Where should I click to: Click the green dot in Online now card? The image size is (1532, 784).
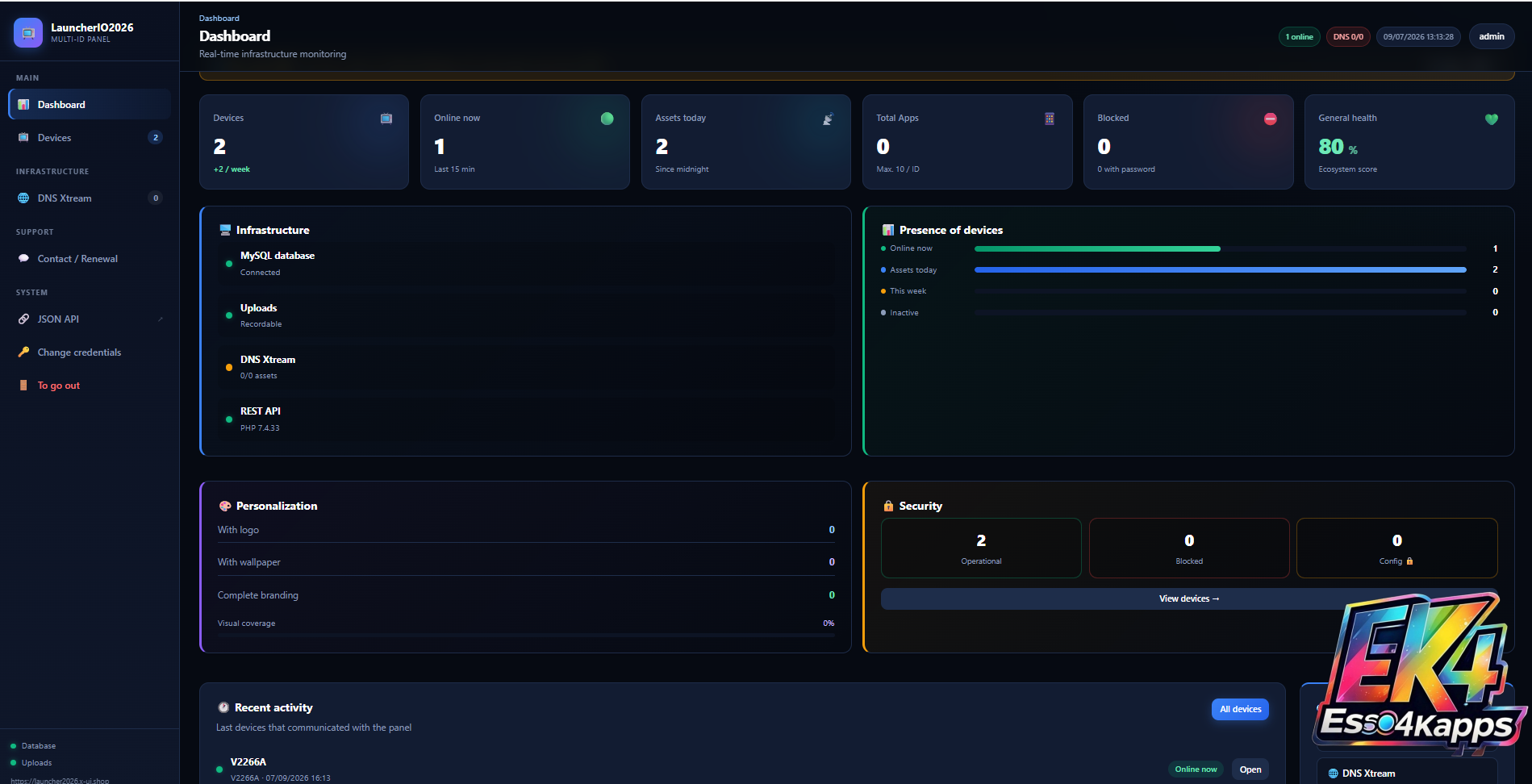pos(607,119)
